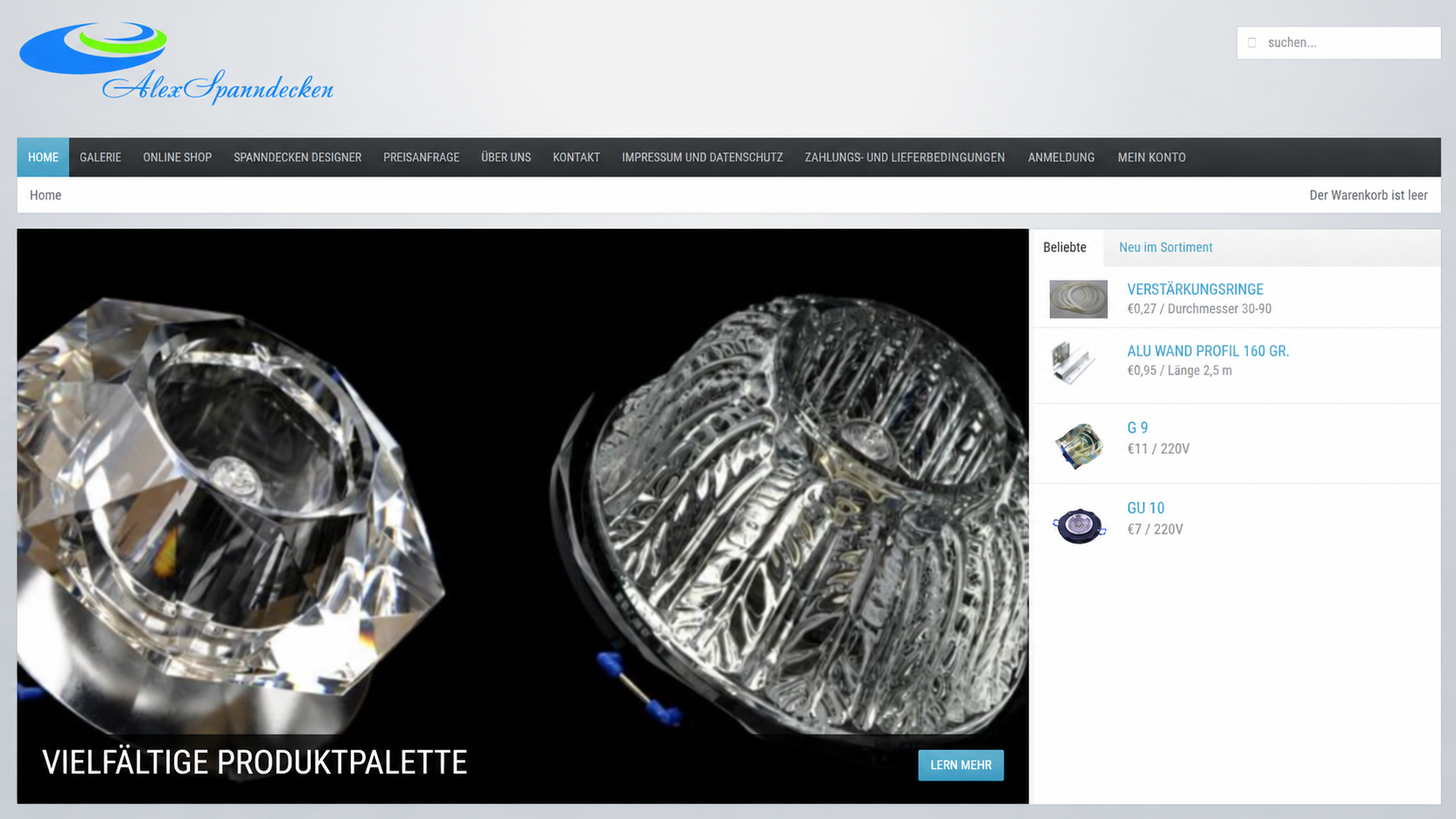This screenshot has width=1456, height=819.
Task: Open the Galerie menu item
Action: tap(100, 158)
